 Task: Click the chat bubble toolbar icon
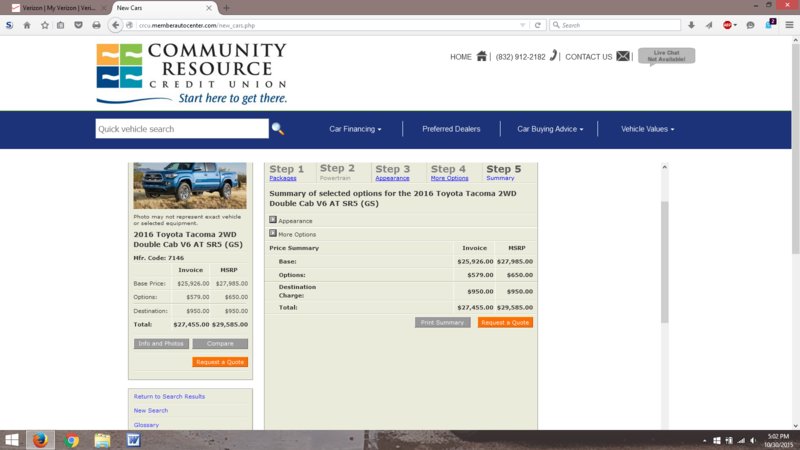pos(750,25)
